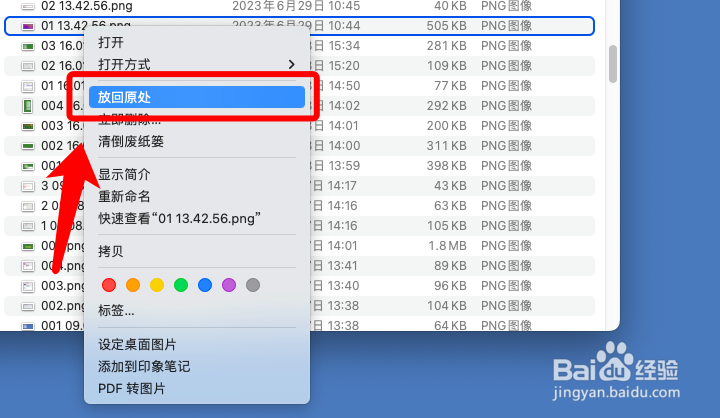Select 显示简介 from the menu
The image size is (720, 418).
pyautogui.click(x=124, y=175)
